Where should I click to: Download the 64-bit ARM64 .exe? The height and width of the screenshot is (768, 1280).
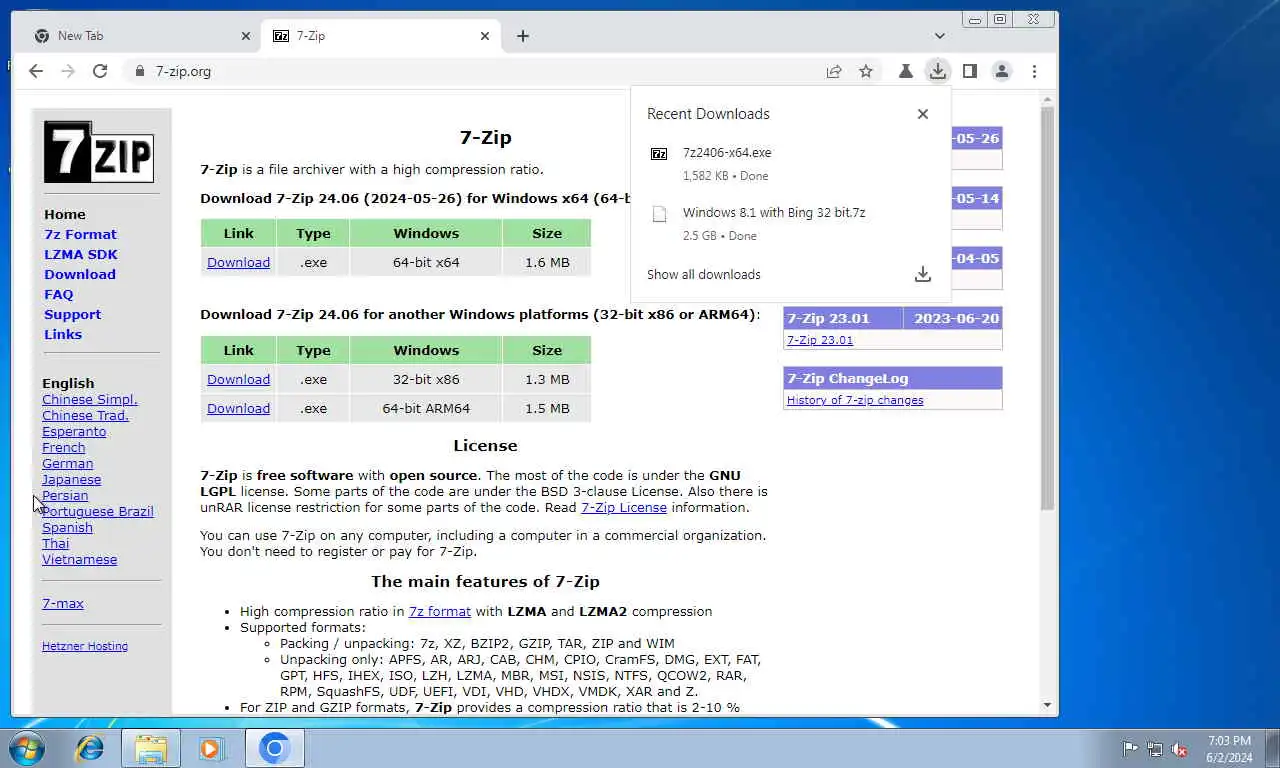tap(238, 409)
